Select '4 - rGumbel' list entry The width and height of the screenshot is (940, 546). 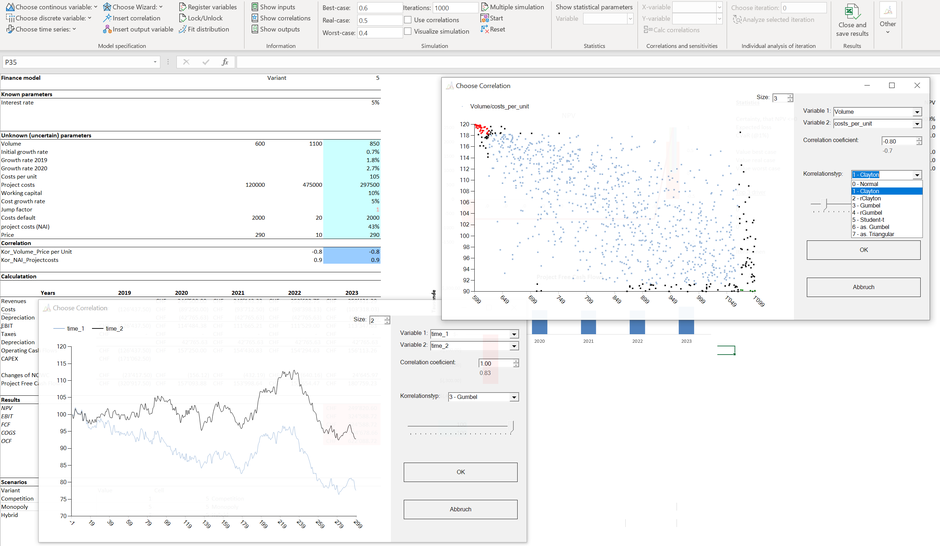pos(887,213)
